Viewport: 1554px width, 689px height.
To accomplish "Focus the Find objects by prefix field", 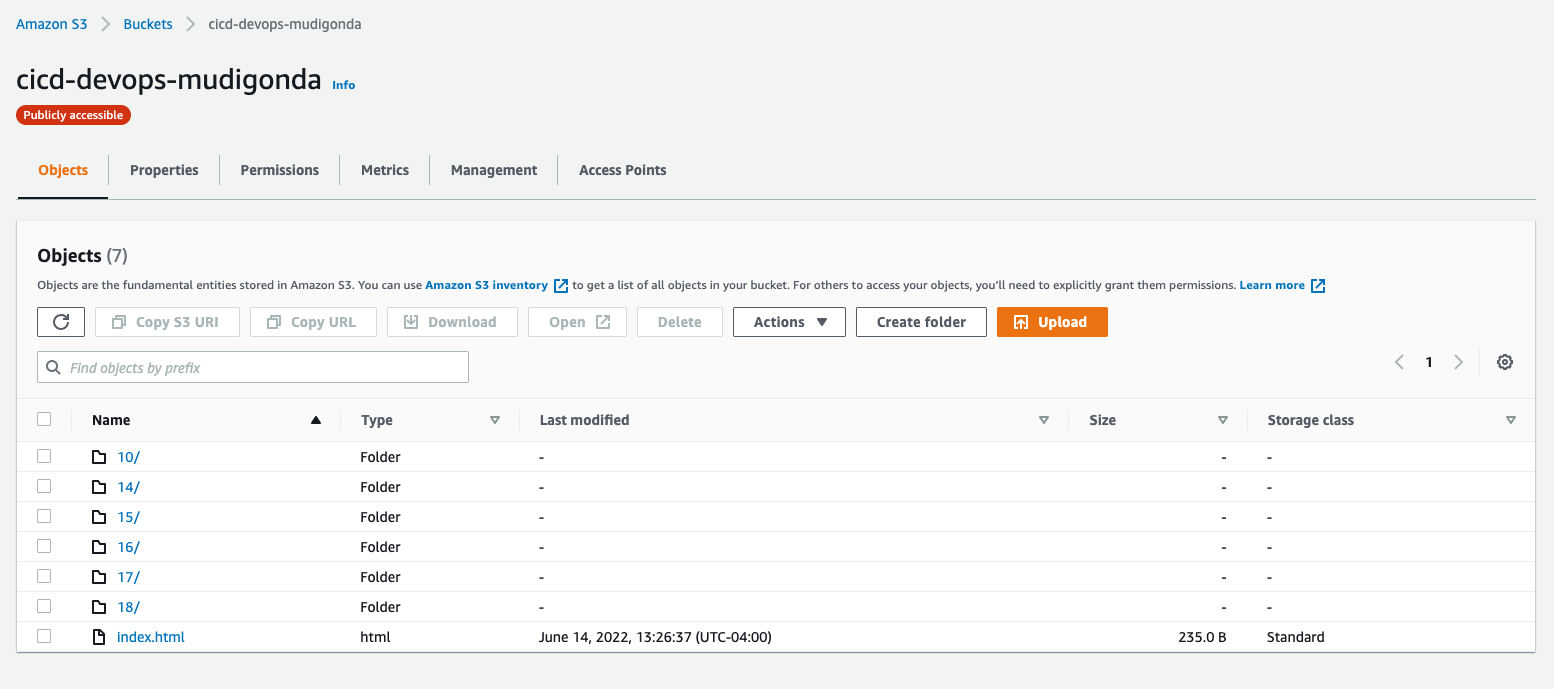I will pos(253,367).
